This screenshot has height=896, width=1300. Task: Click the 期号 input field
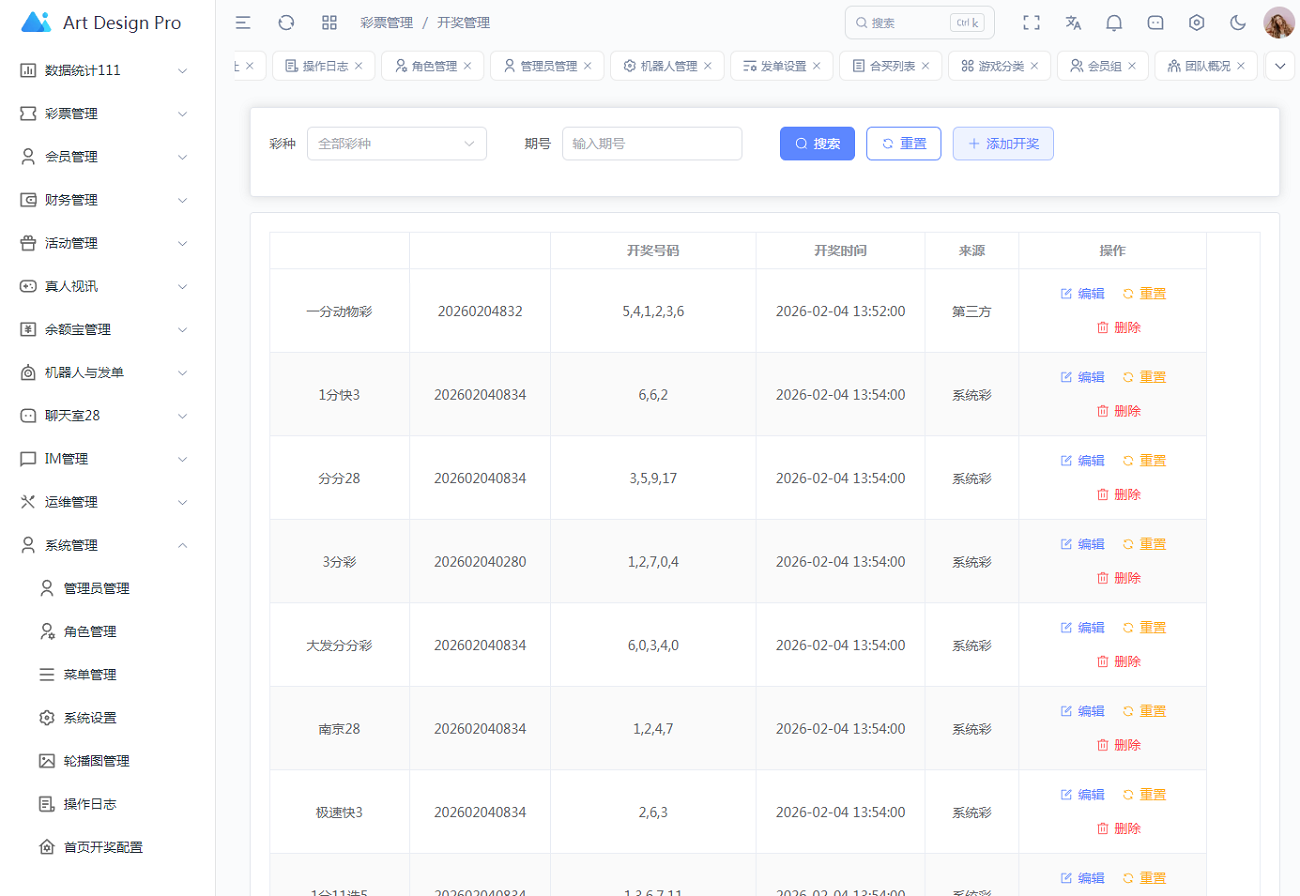coord(652,144)
